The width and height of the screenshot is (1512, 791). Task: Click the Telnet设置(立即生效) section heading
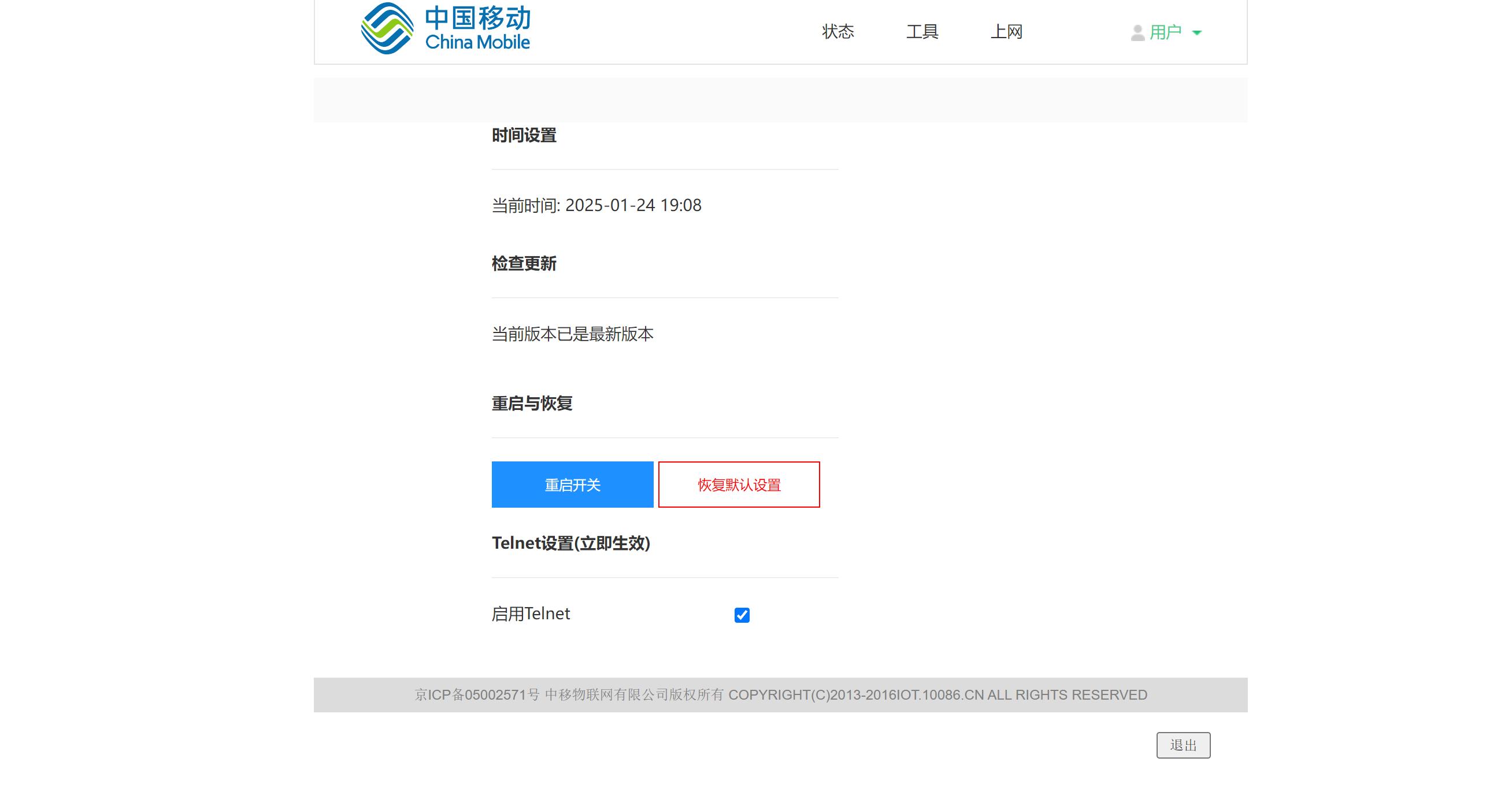click(x=570, y=543)
